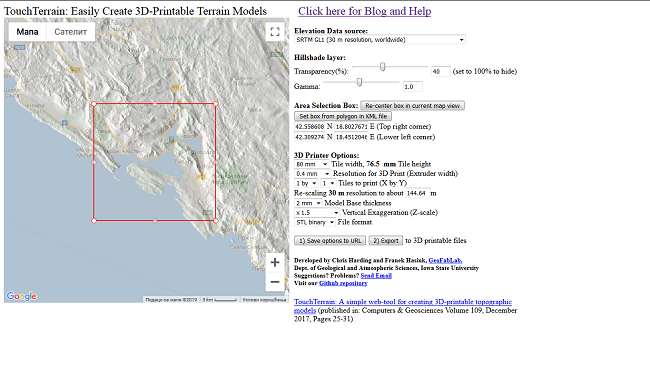Zoom out the map with minus

[x=275, y=282]
